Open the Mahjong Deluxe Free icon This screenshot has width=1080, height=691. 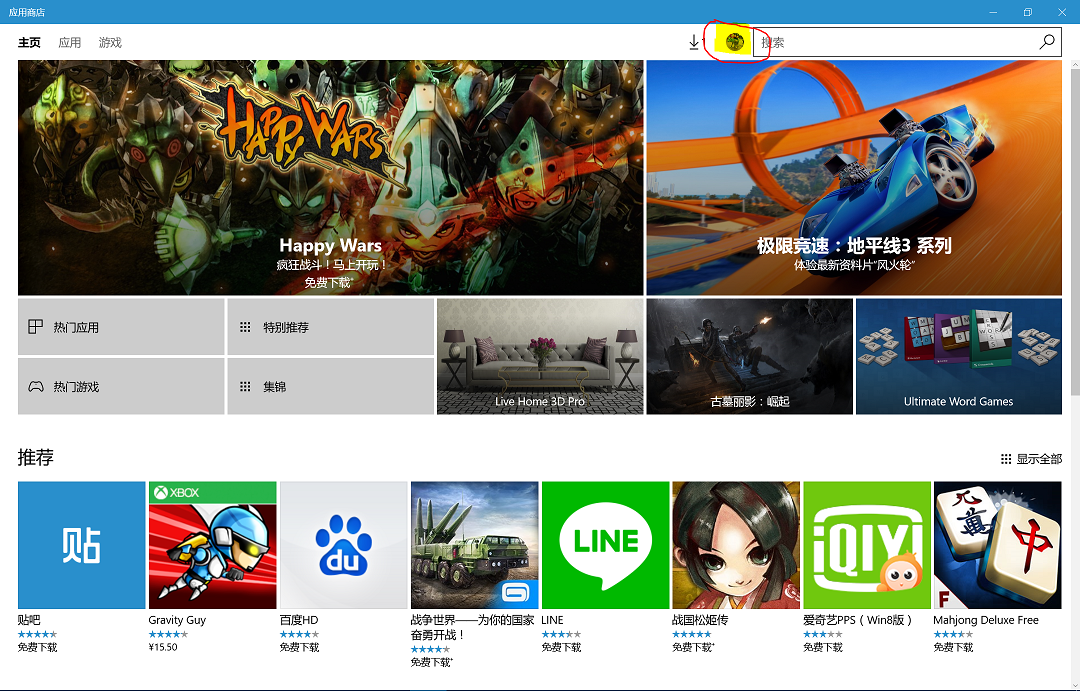pyautogui.click(x=997, y=545)
